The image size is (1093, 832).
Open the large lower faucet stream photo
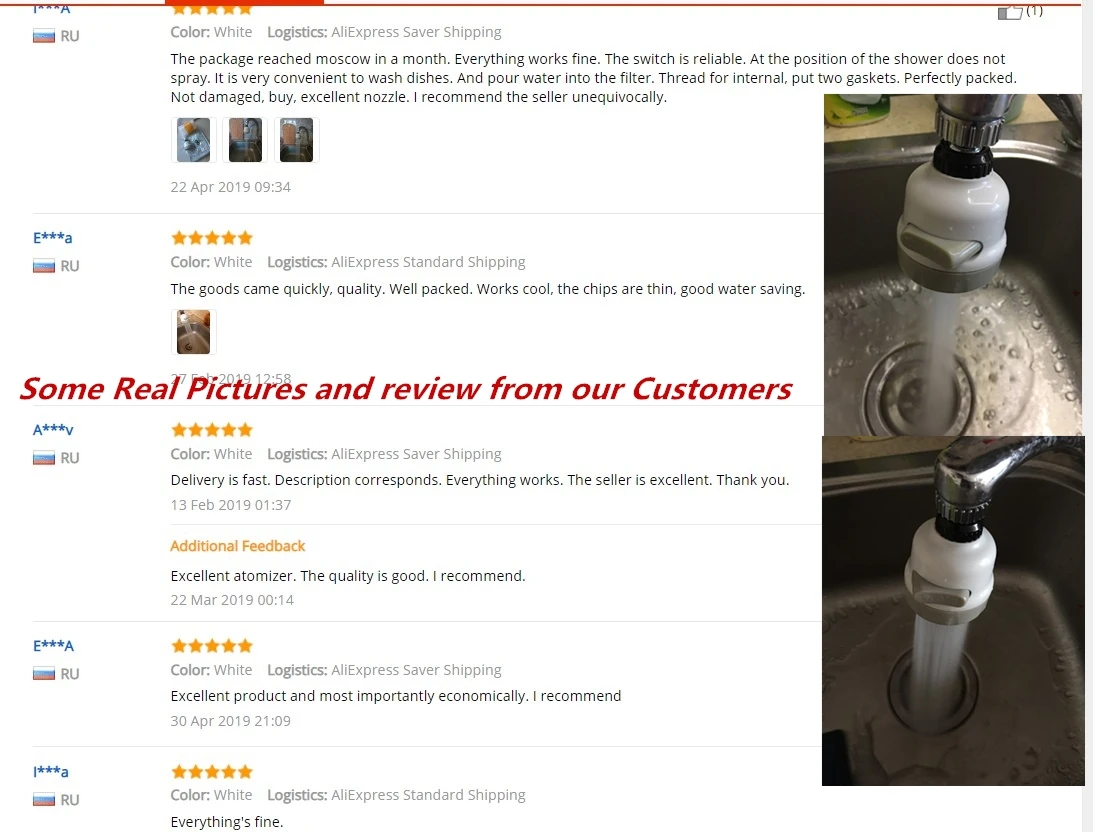[953, 611]
